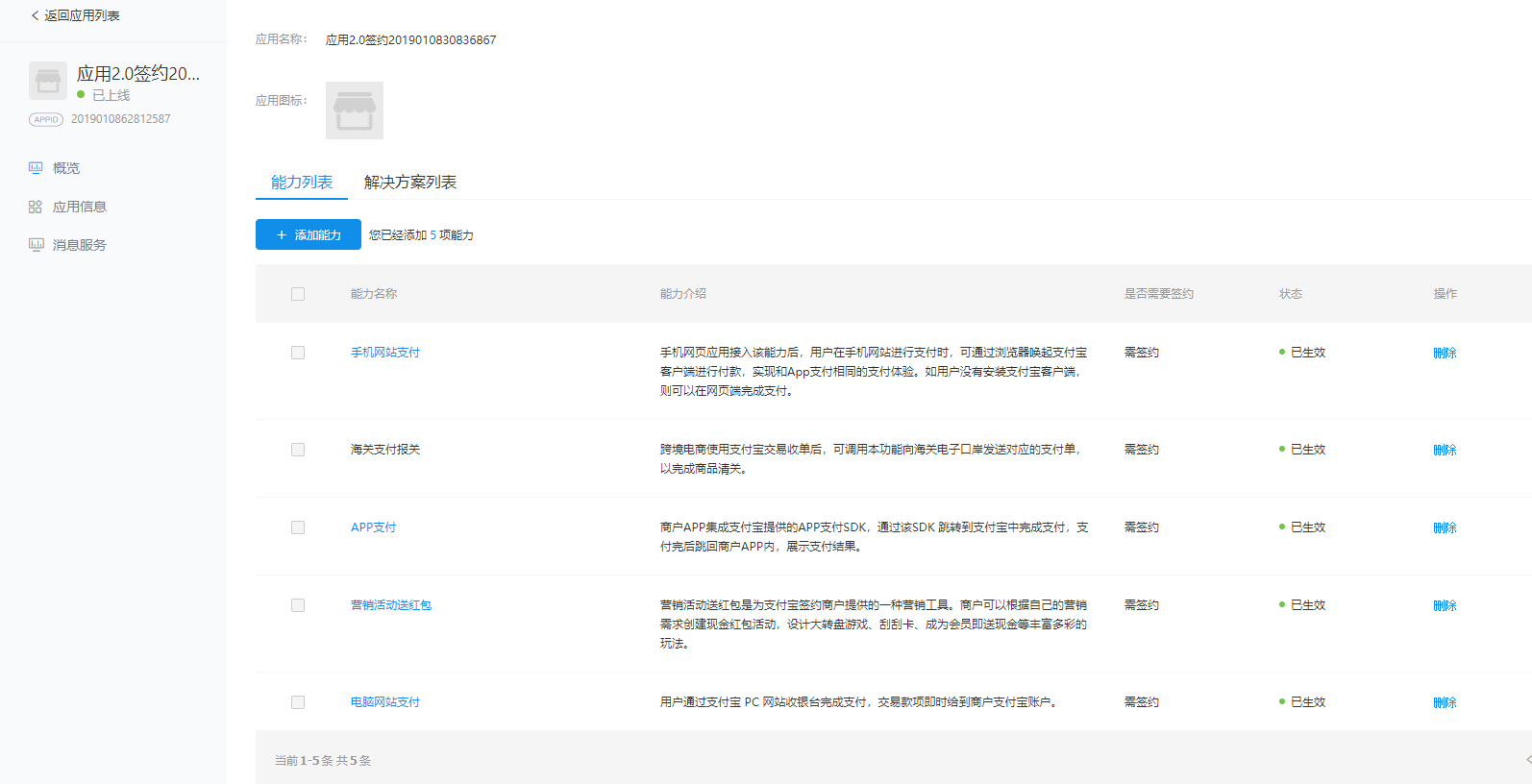Open 概览 in sidebar
The height and width of the screenshot is (784, 1532).
(x=66, y=168)
